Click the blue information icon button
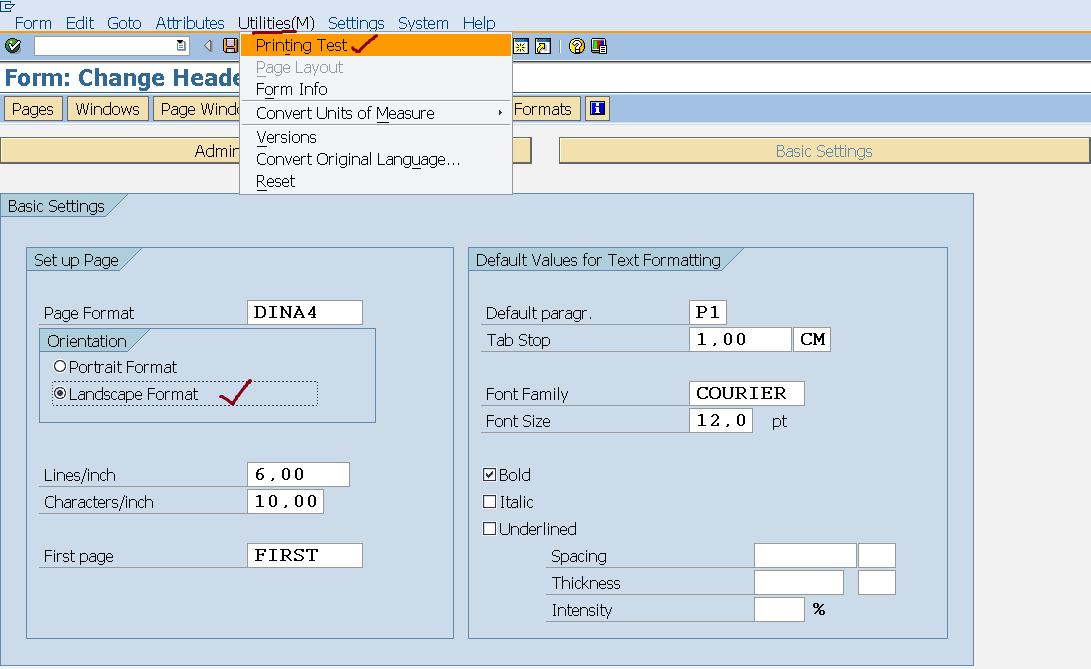 coord(598,109)
